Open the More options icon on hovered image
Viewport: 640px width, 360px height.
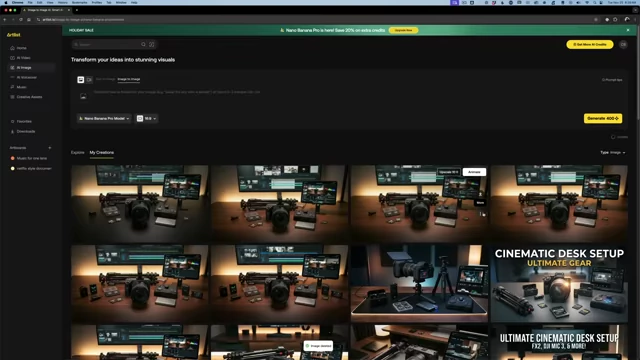480,214
